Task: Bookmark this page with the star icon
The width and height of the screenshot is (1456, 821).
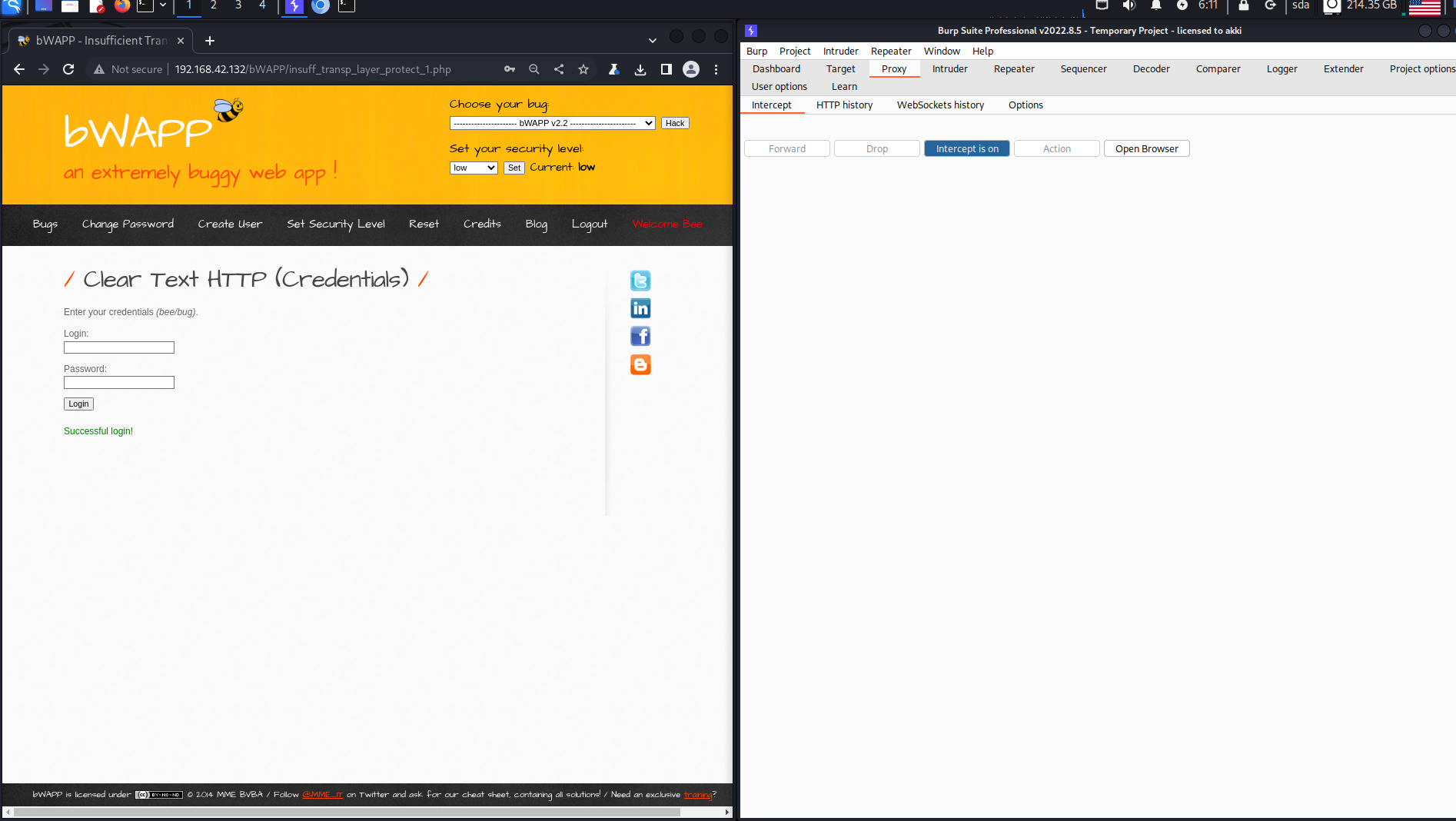Action: [583, 69]
